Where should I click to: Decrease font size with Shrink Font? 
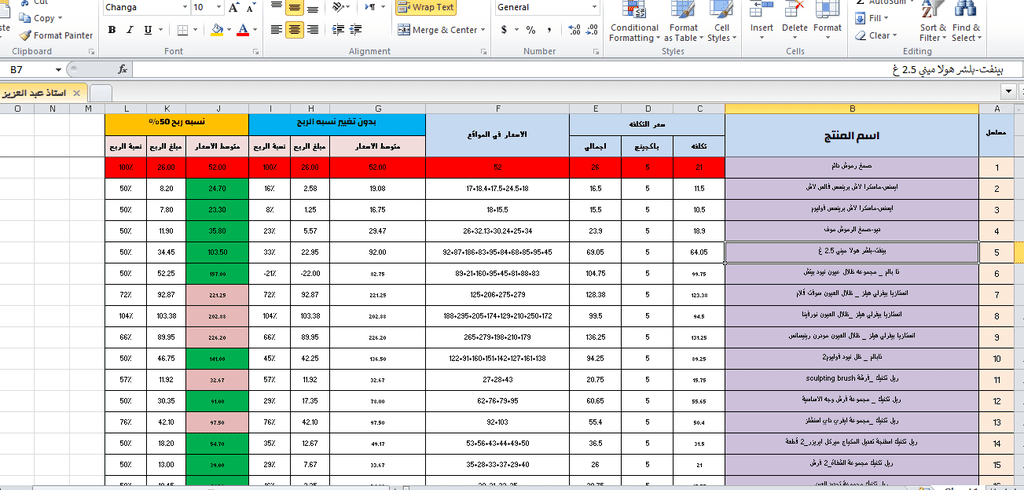click(x=251, y=7)
